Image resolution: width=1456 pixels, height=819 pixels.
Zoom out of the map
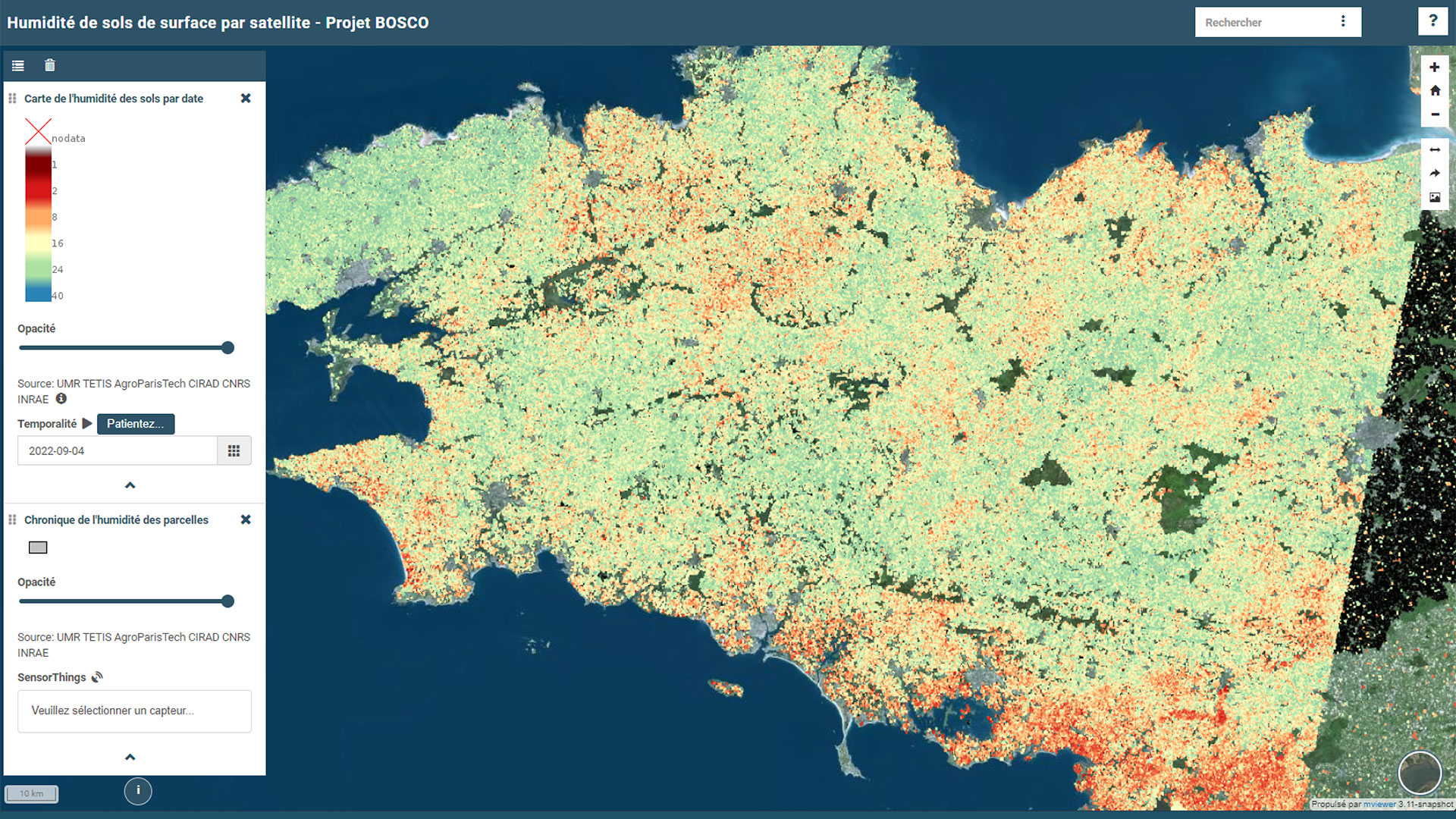[x=1435, y=115]
